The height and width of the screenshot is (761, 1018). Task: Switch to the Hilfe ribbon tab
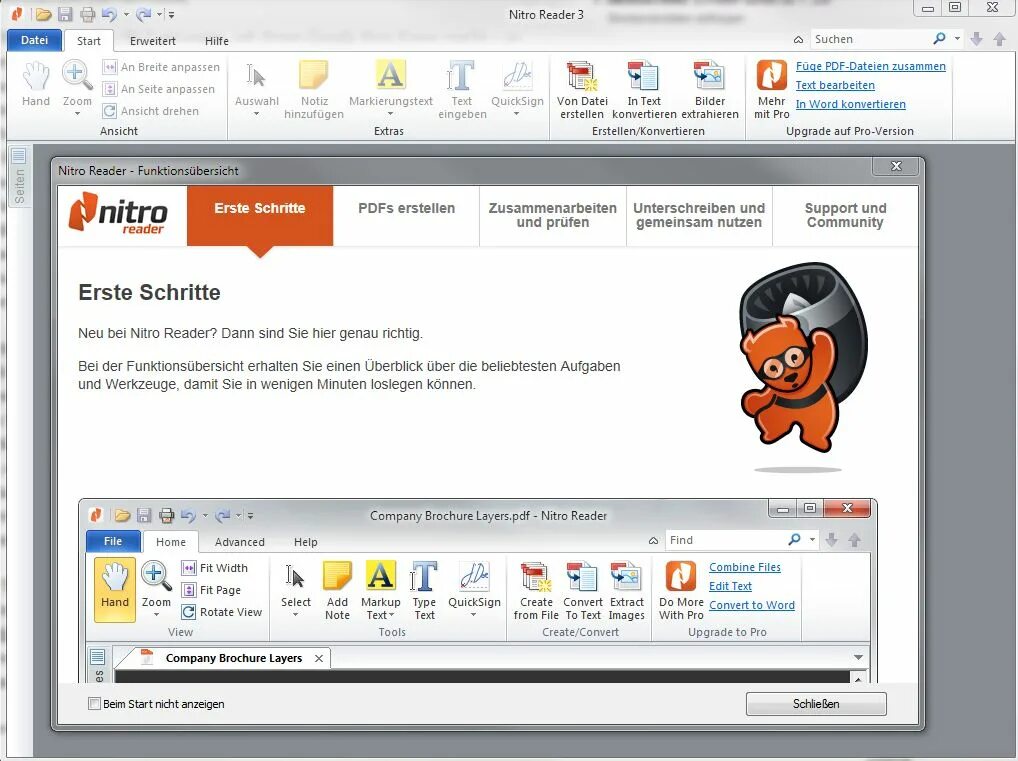coord(217,41)
